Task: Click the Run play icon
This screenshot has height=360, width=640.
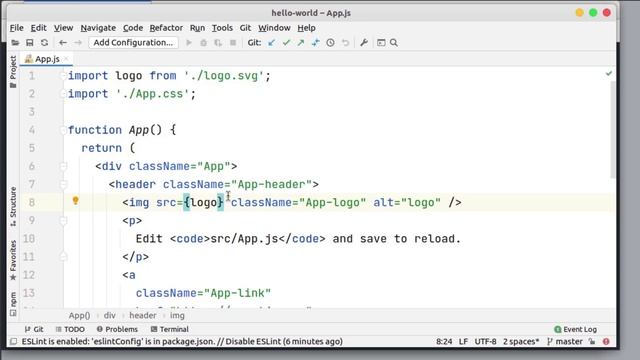Action: [x=189, y=42]
